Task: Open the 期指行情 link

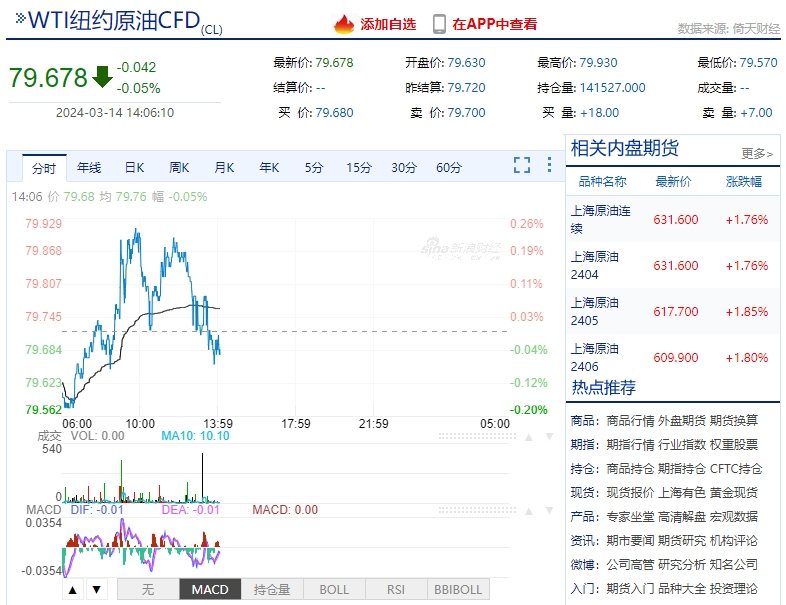Action: 630,445
